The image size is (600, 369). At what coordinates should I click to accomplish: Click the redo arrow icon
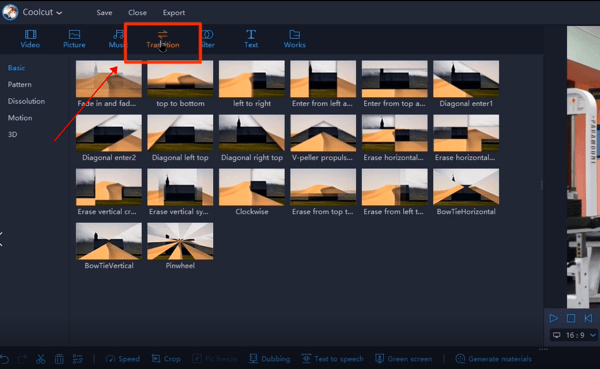pos(22,359)
